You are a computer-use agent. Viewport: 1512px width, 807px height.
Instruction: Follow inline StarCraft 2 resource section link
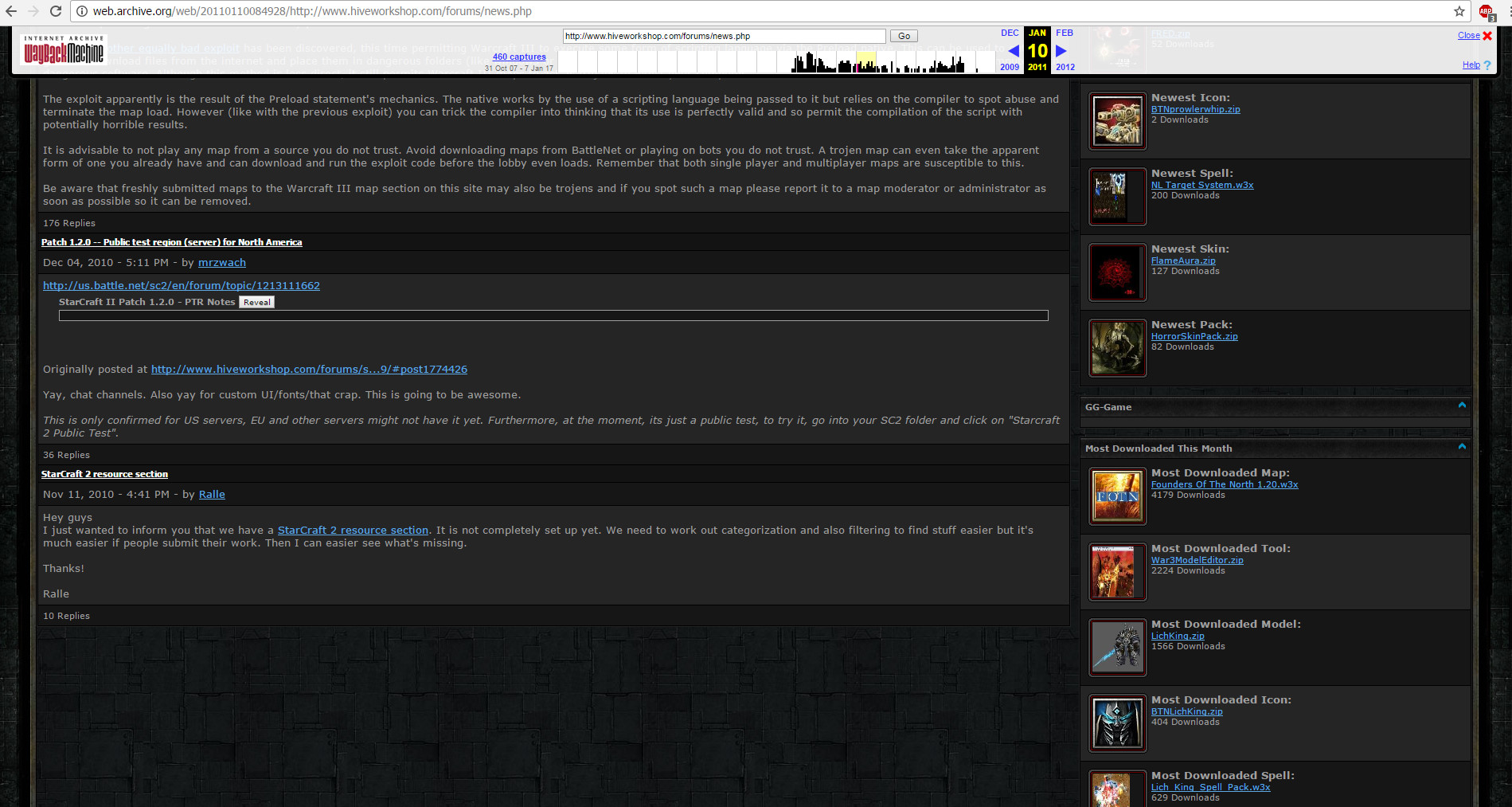tap(353, 531)
